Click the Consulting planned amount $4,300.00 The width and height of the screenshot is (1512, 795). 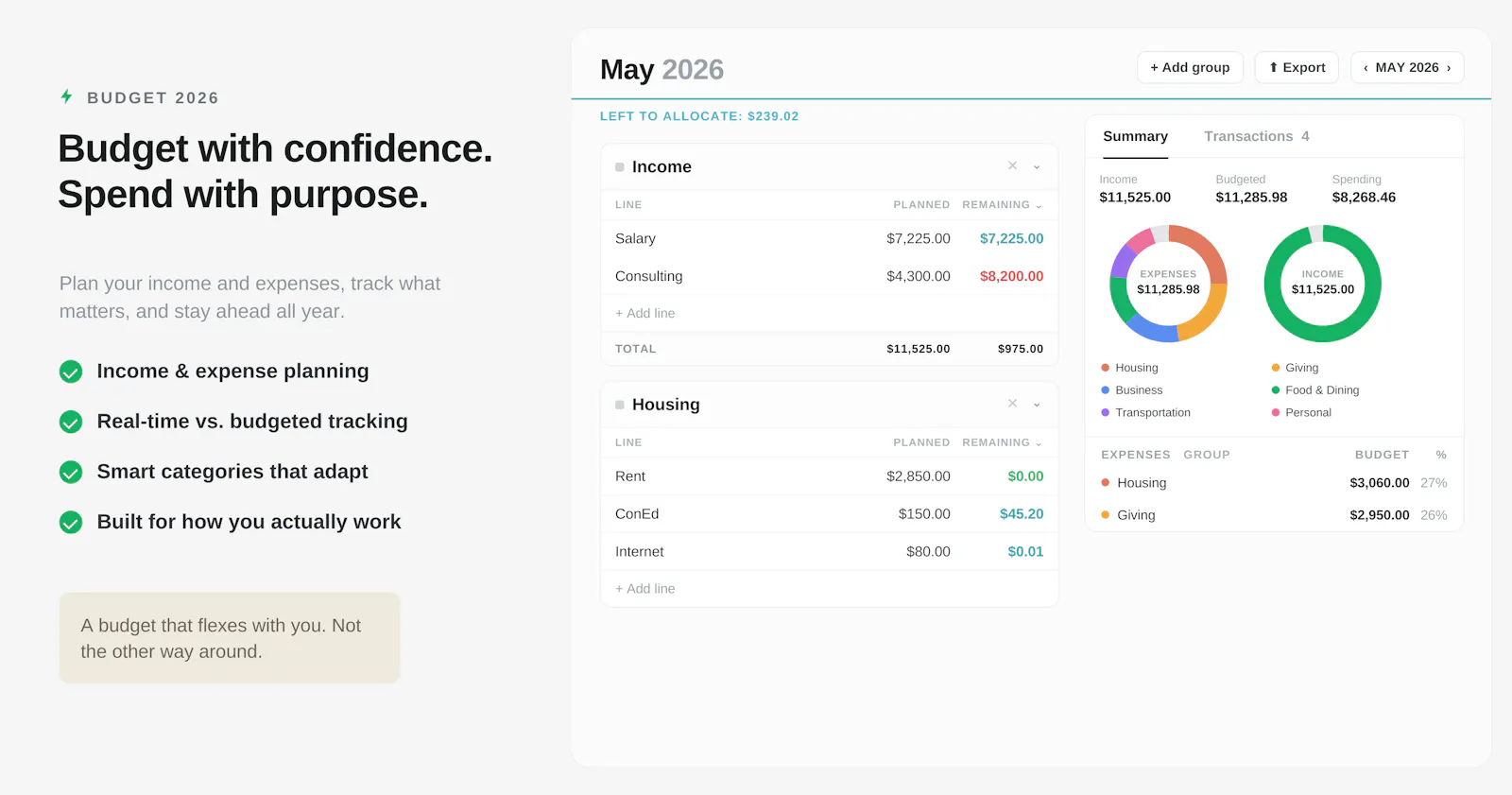(918, 276)
